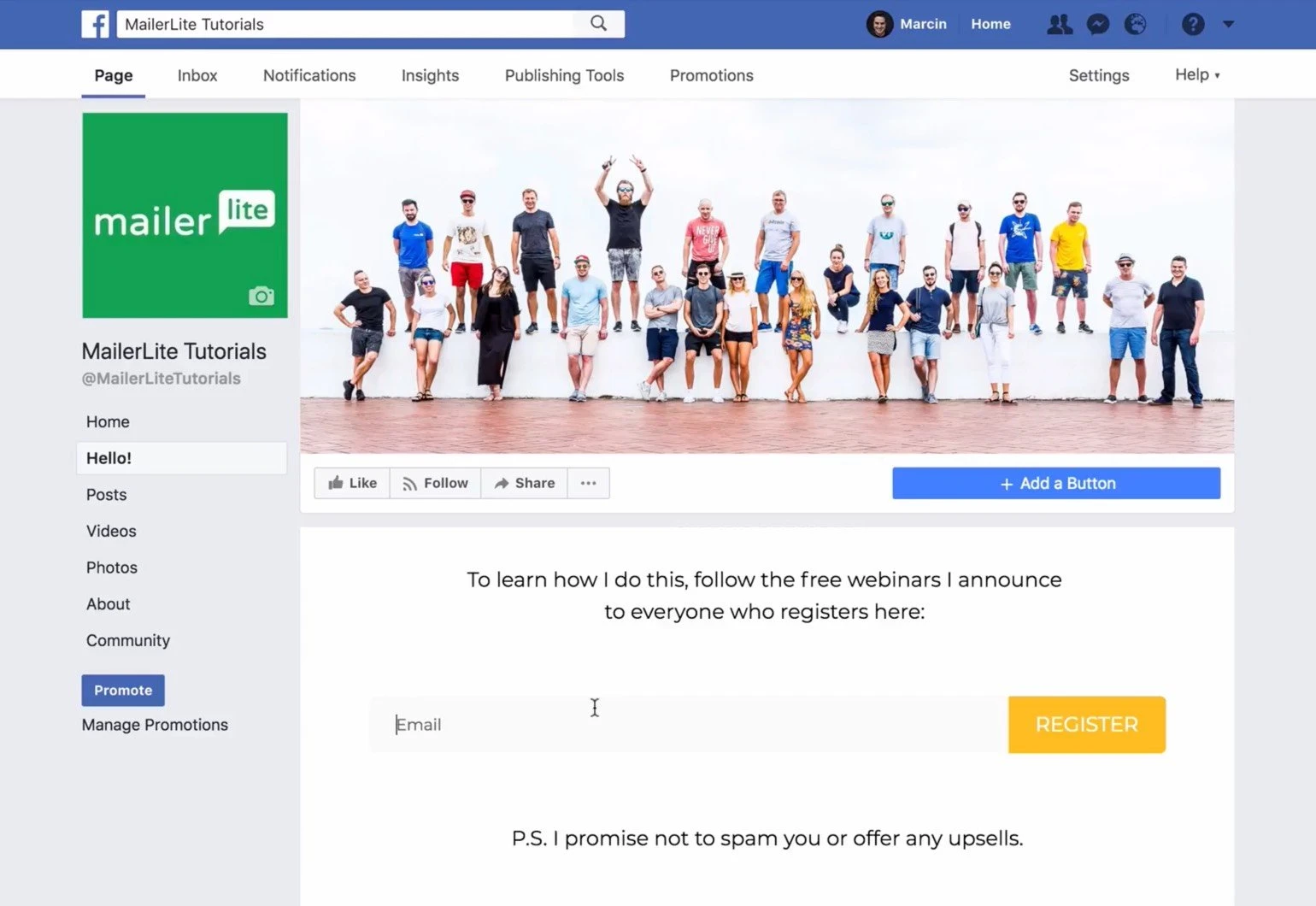Open the friend requests icon
The image size is (1316, 906).
tap(1060, 24)
